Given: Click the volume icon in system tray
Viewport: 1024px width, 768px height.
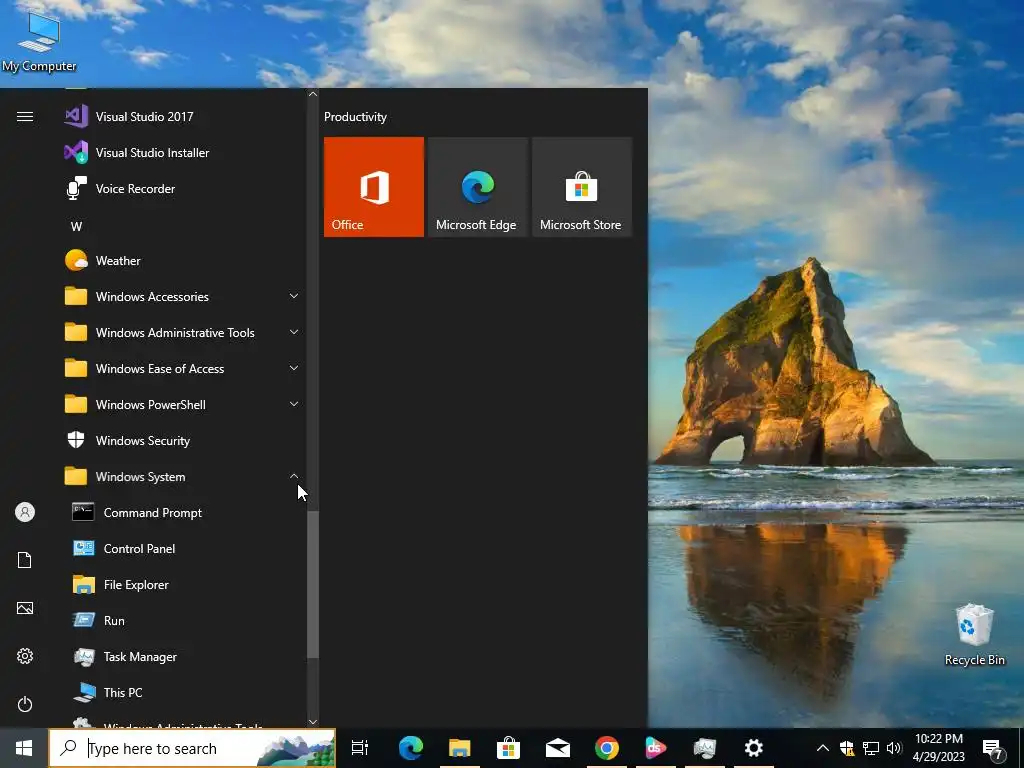Looking at the screenshot, I should click(895, 748).
